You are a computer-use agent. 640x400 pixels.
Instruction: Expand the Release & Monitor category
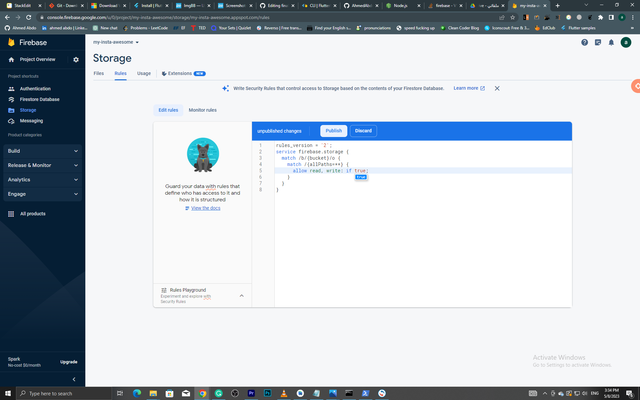tap(42, 165)
